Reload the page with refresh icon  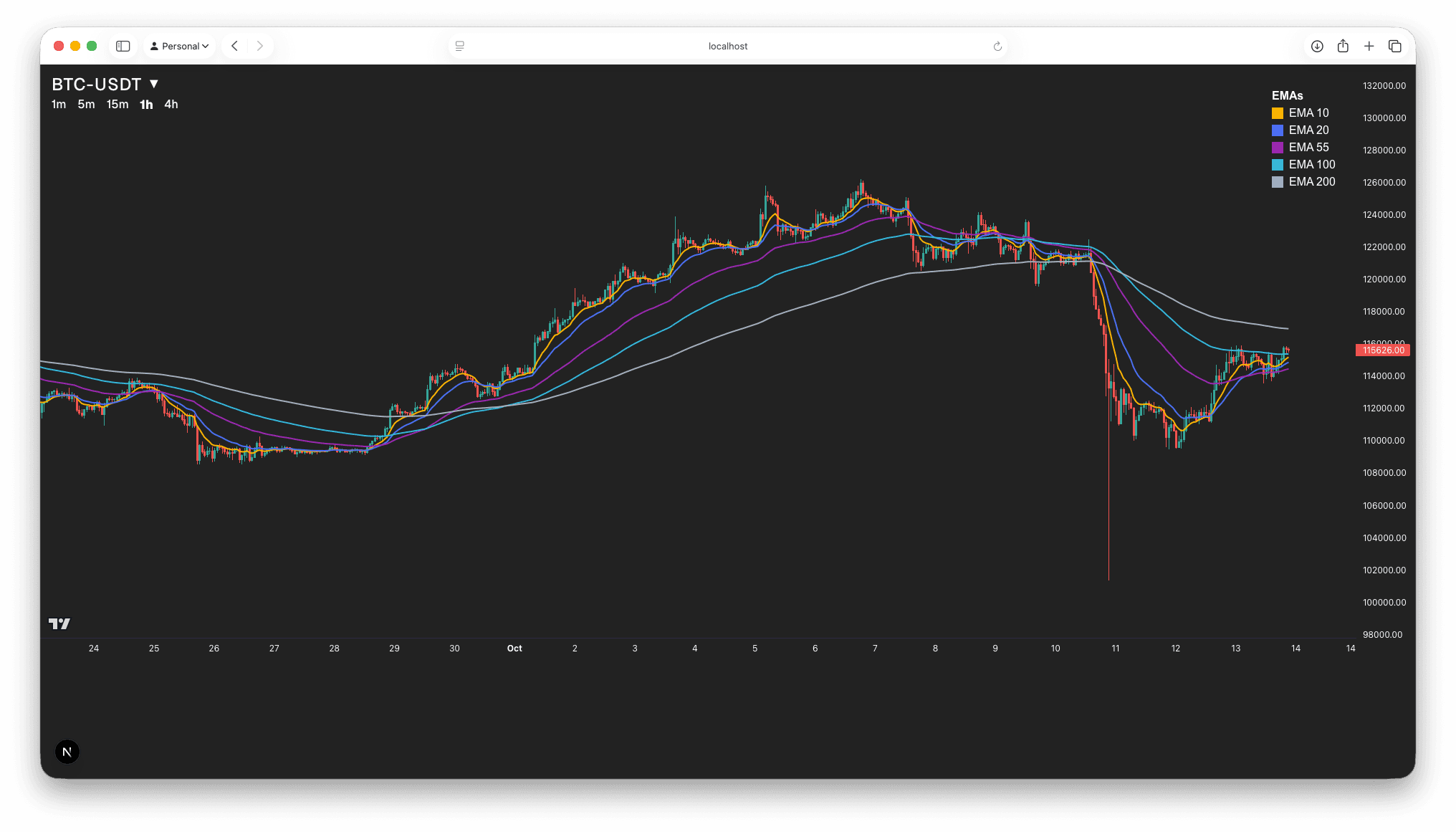point(997,46)
